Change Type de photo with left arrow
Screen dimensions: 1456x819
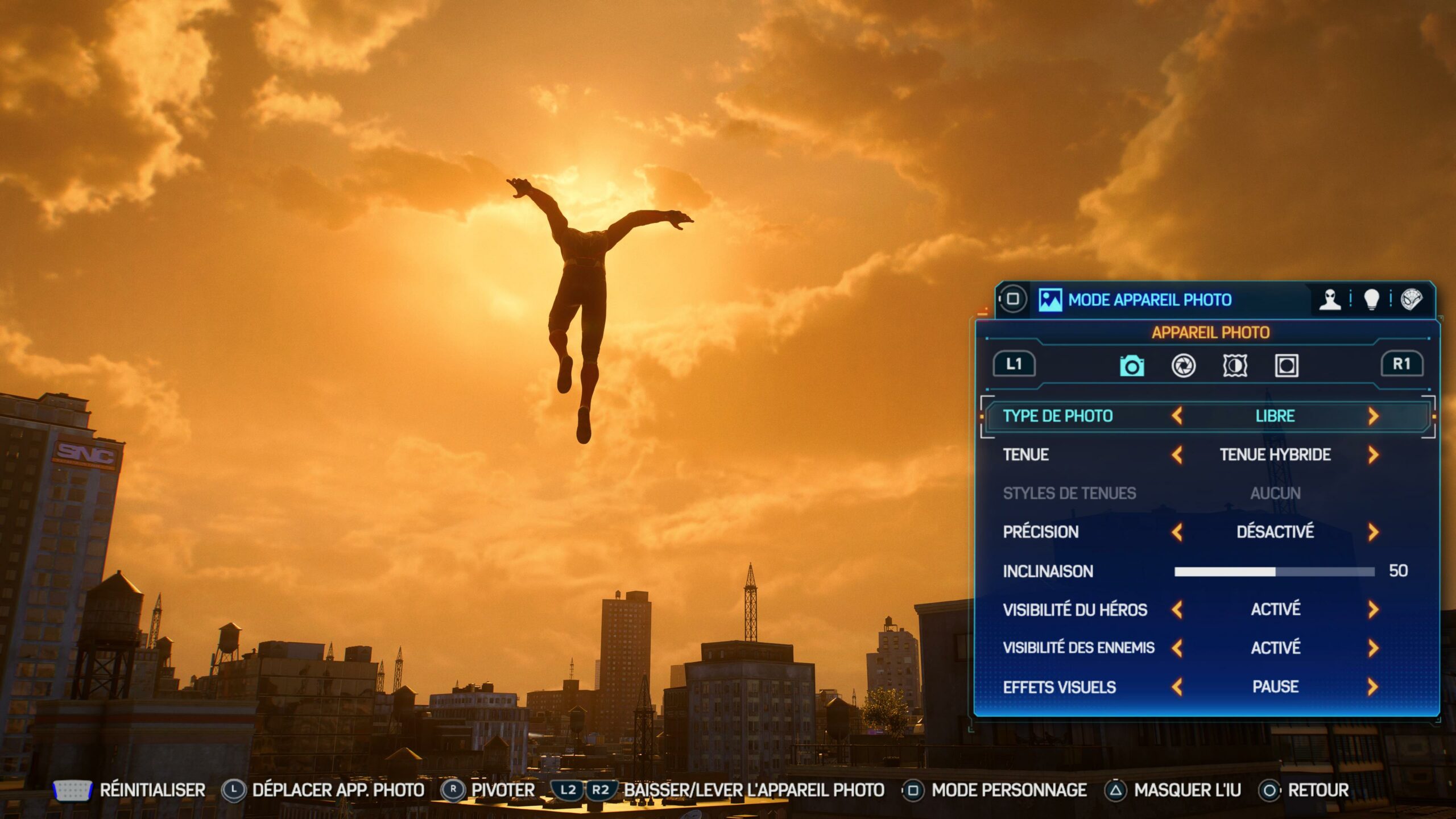[1177, 416]
